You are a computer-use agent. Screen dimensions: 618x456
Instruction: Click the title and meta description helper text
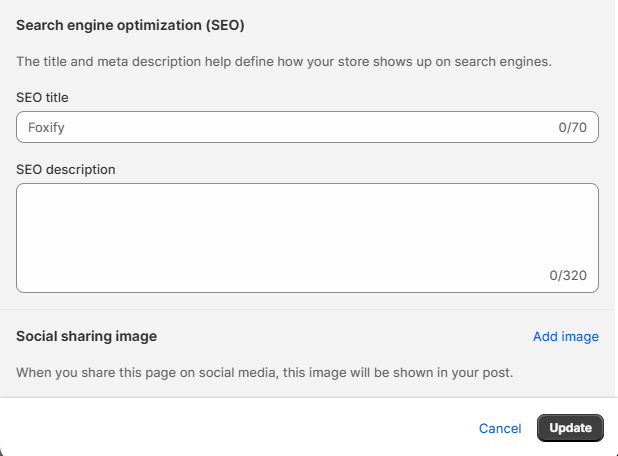[x=284, y=61]
